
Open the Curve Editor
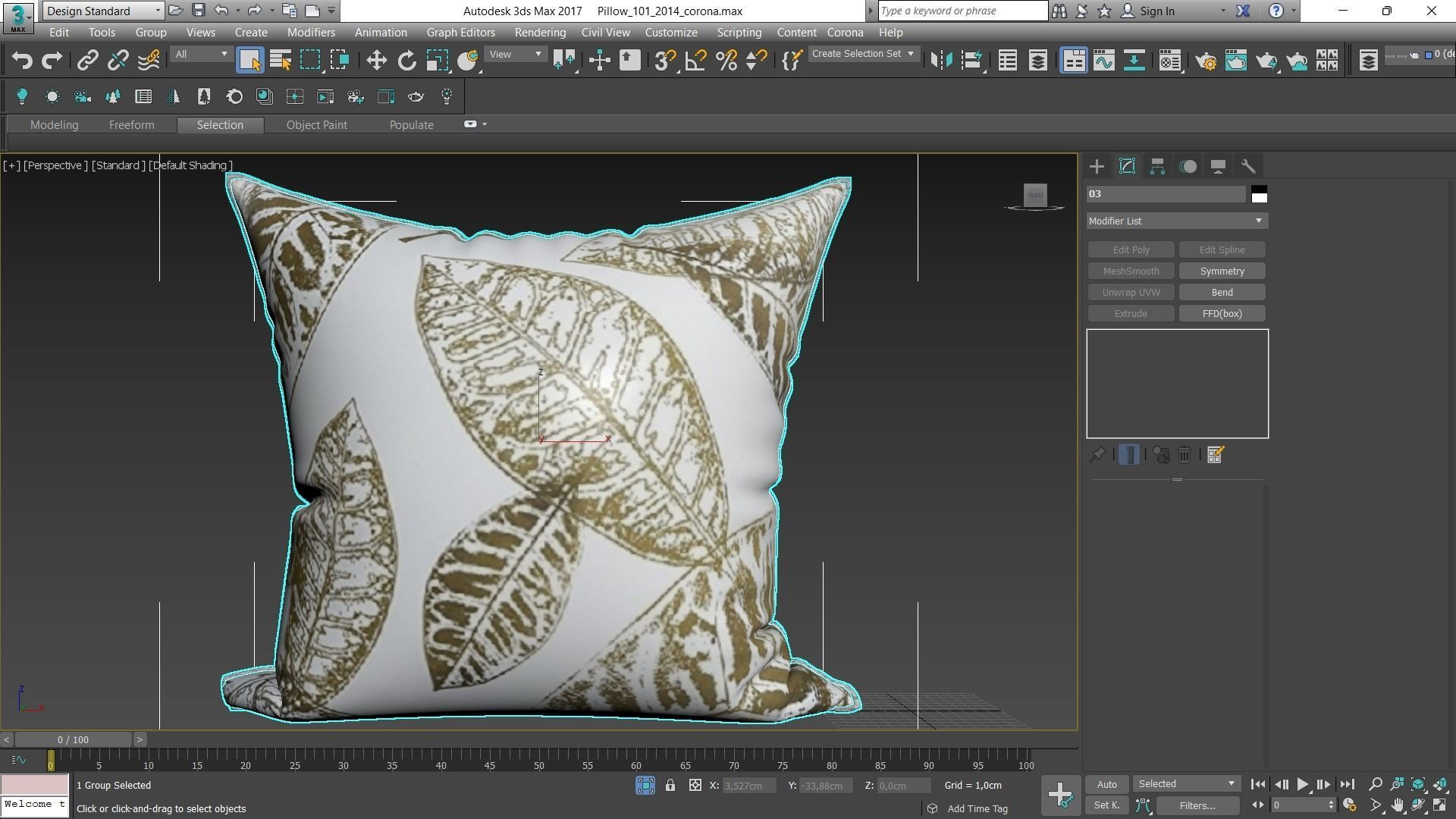[1103, 61]
